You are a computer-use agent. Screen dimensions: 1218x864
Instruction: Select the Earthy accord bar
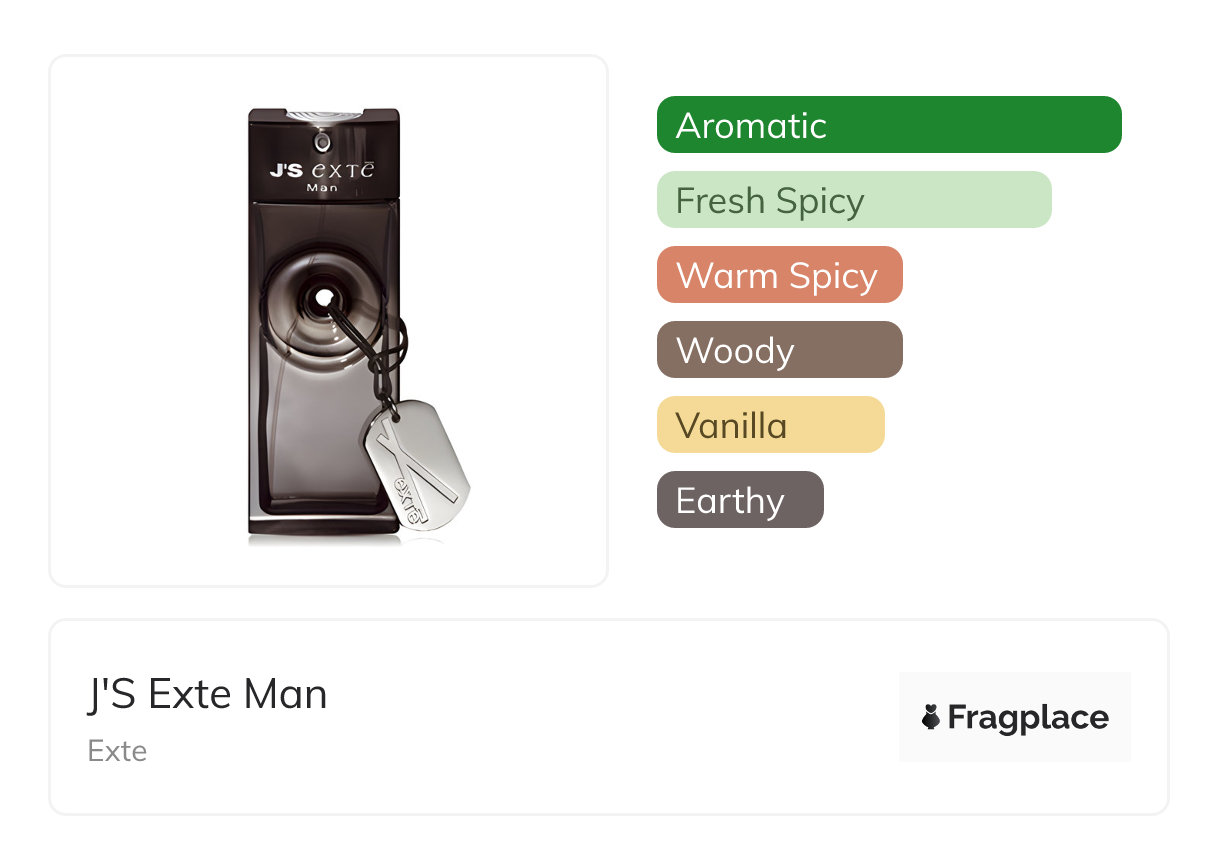(739, 500)
